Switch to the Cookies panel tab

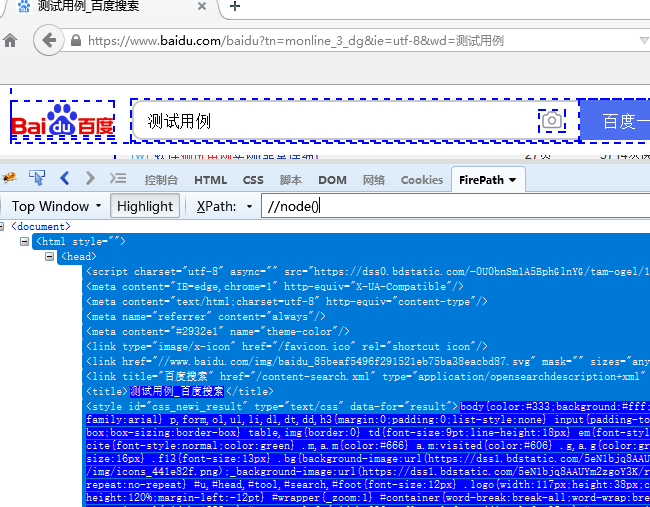(x=422, y=180)
